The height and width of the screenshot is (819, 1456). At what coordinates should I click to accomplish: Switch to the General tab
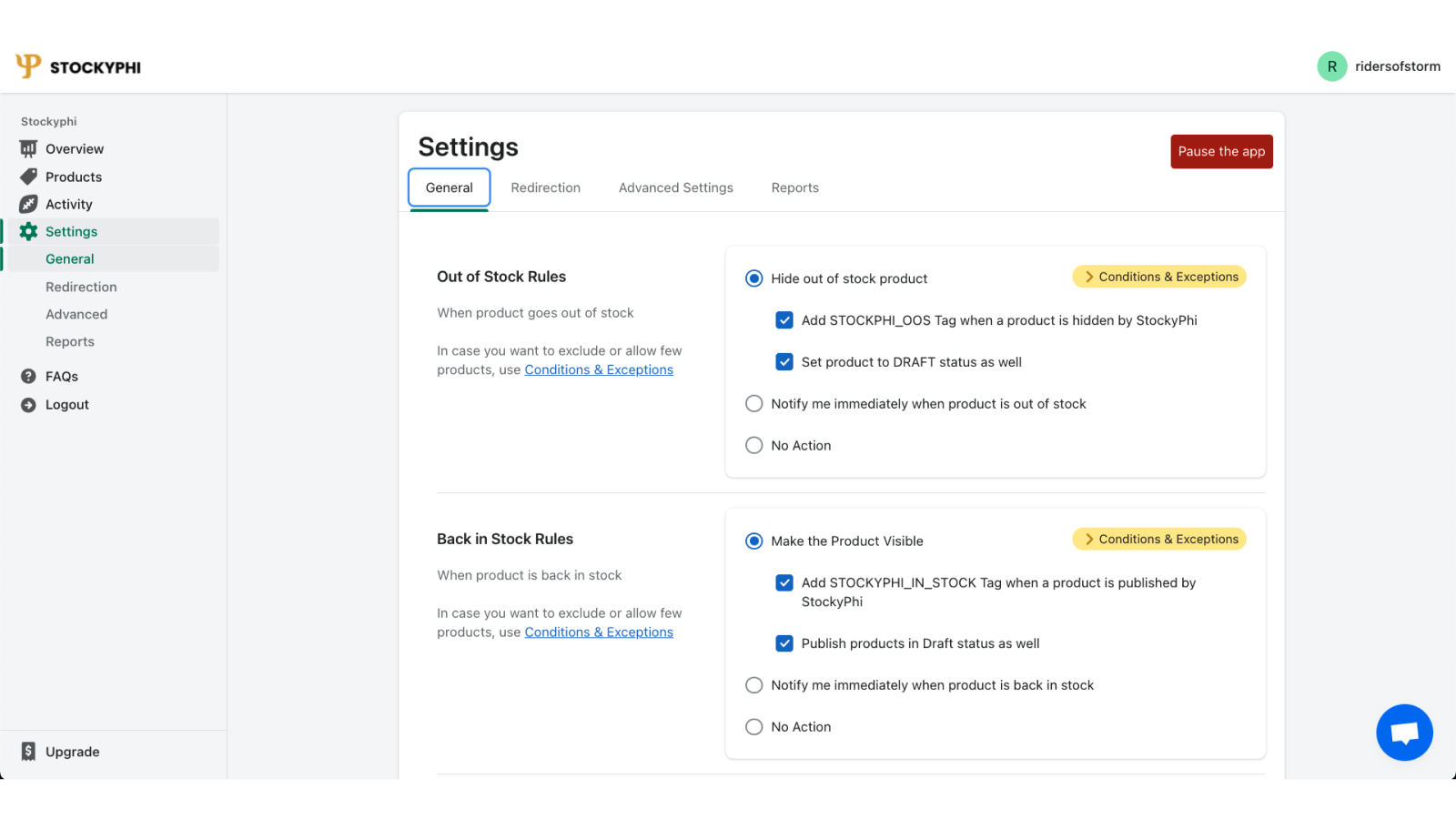(450, 187)
